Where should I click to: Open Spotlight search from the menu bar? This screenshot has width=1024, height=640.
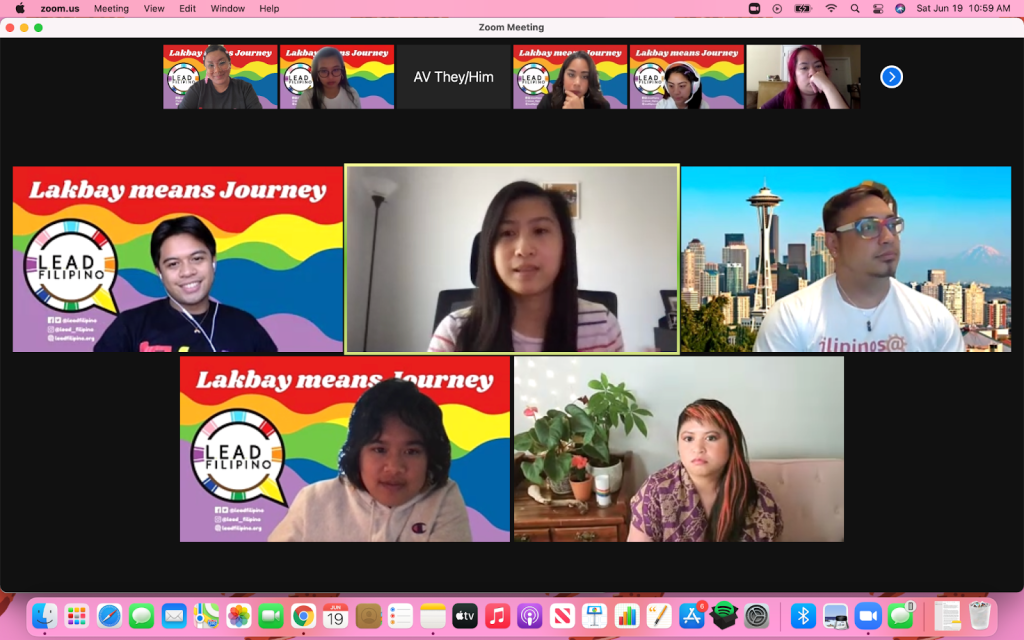tap(855, 8)
